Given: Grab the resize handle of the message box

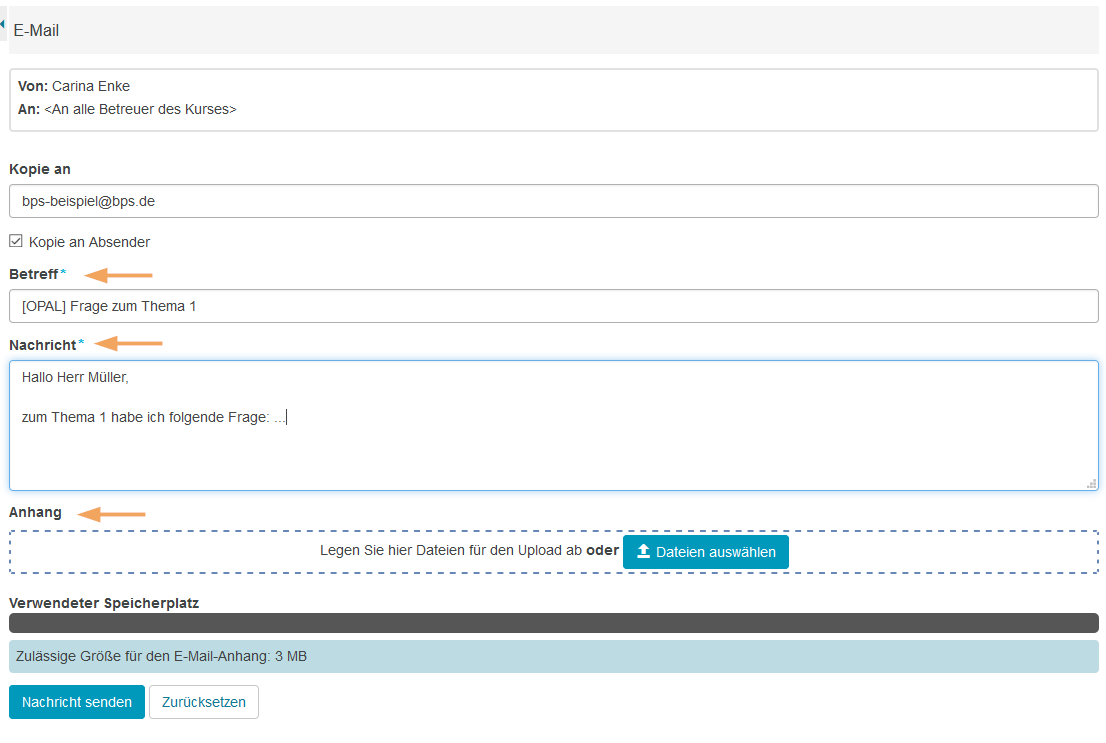Looking at the screenshot, I should (x=1091, y=483).
